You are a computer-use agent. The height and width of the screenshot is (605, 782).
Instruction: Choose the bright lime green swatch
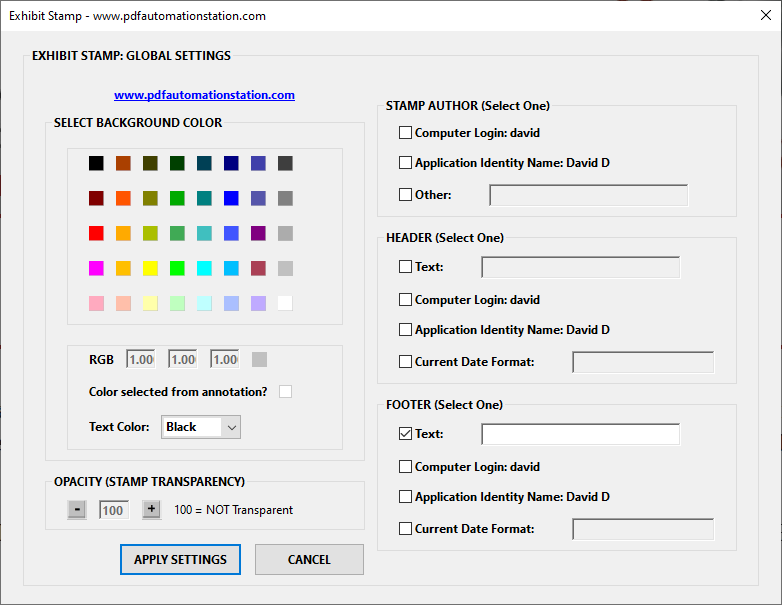point(177,268)
